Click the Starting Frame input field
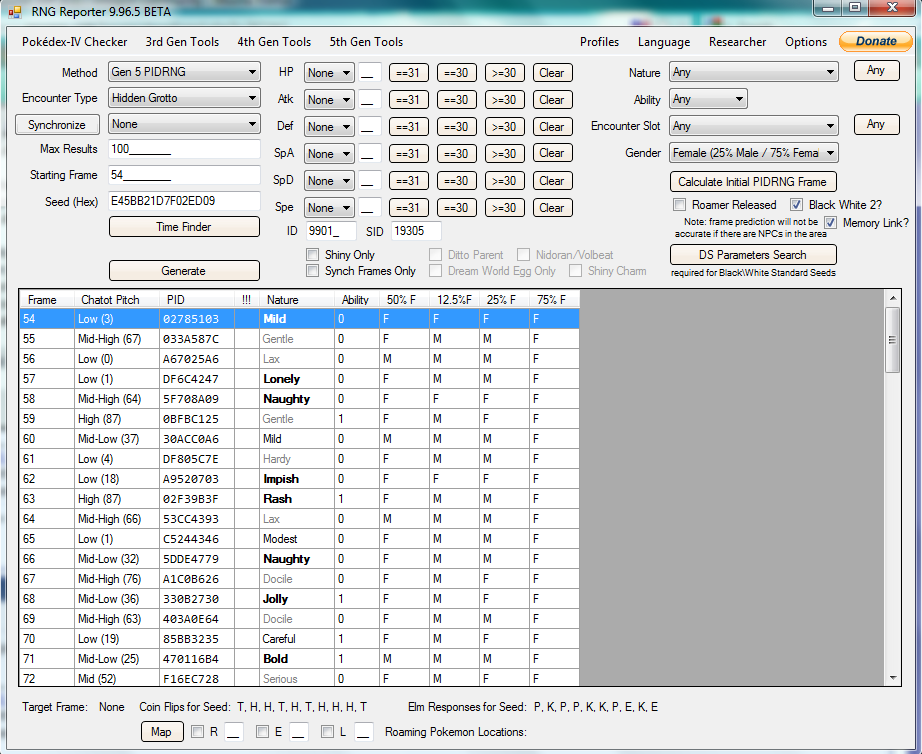 184,175
